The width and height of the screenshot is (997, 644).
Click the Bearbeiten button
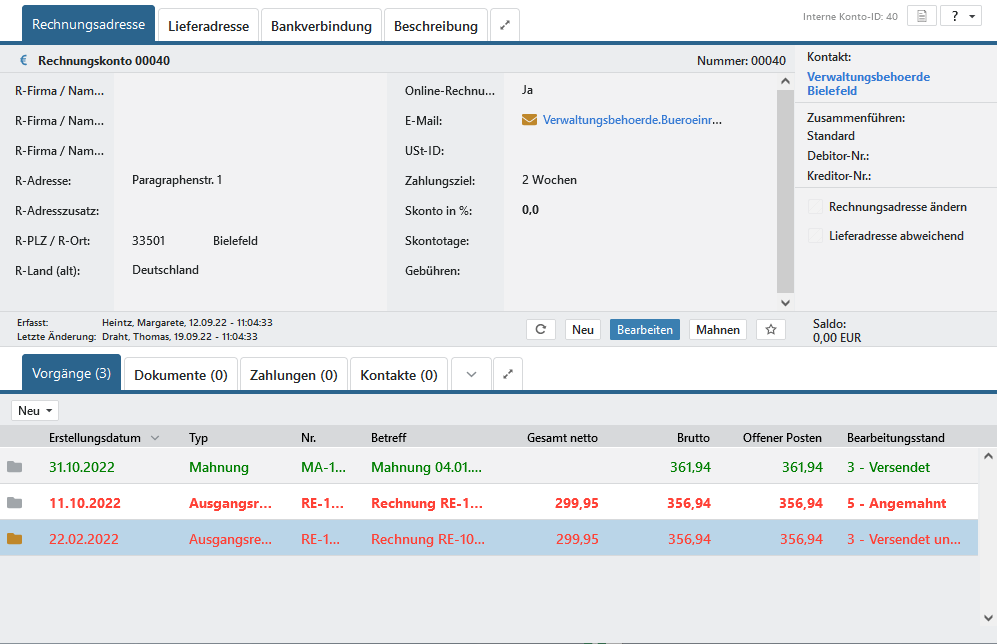(x=644, y=330)
